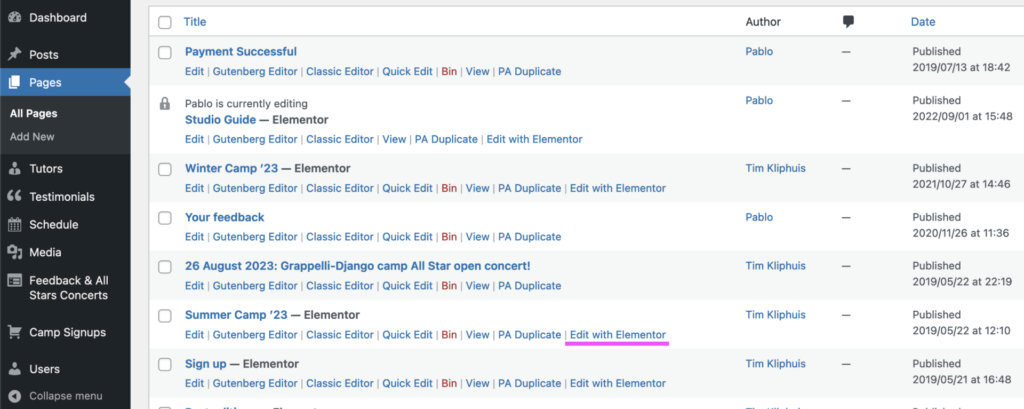Open the Add New pages submenu item

32,137
